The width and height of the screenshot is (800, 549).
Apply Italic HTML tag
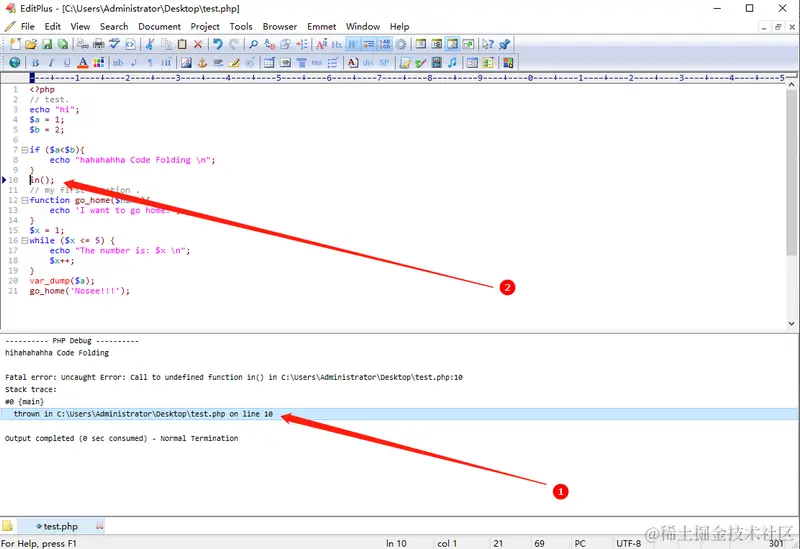51,62
